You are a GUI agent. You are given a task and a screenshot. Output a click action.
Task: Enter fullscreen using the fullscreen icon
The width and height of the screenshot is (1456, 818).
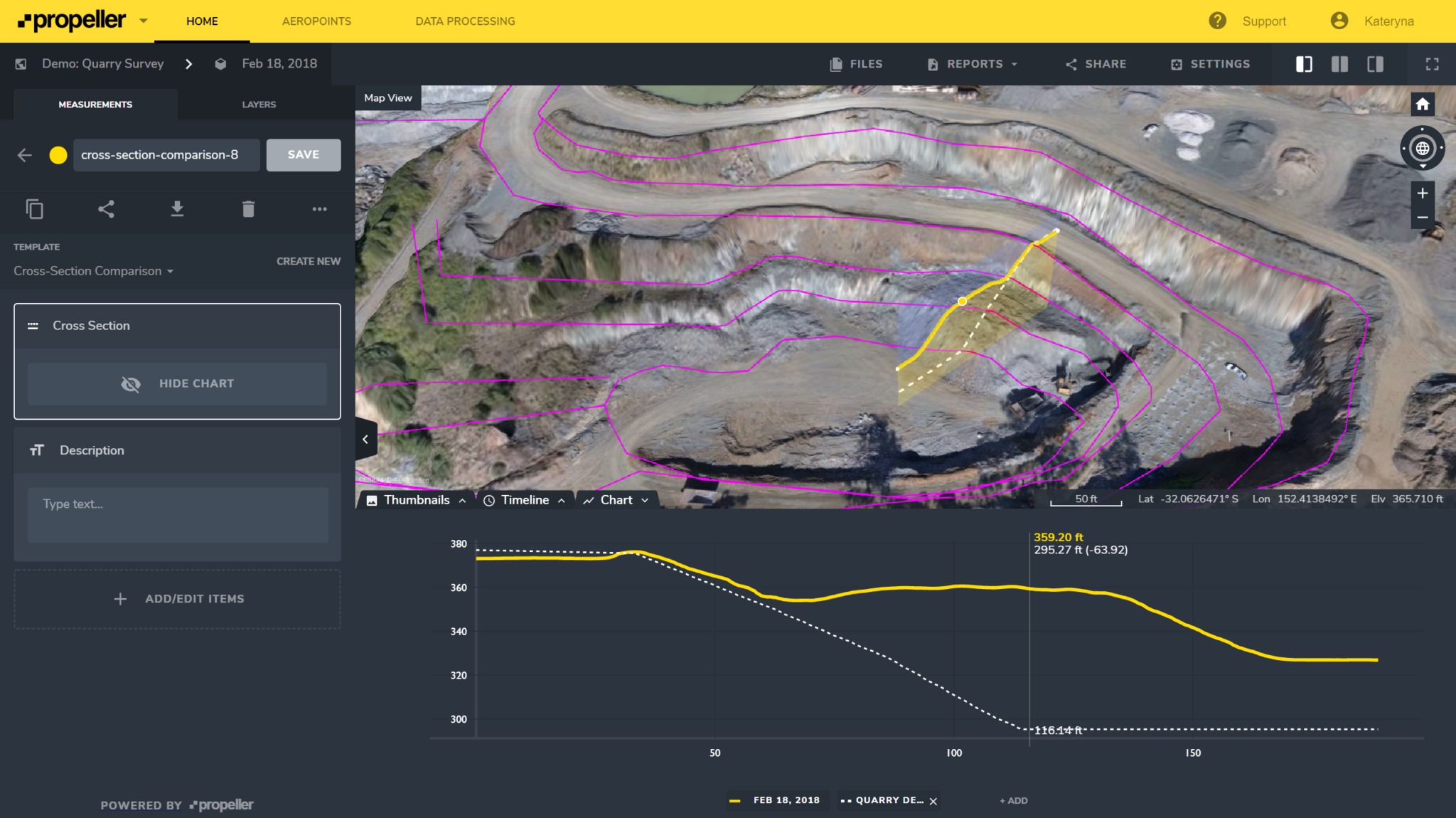coord(1432,64)
